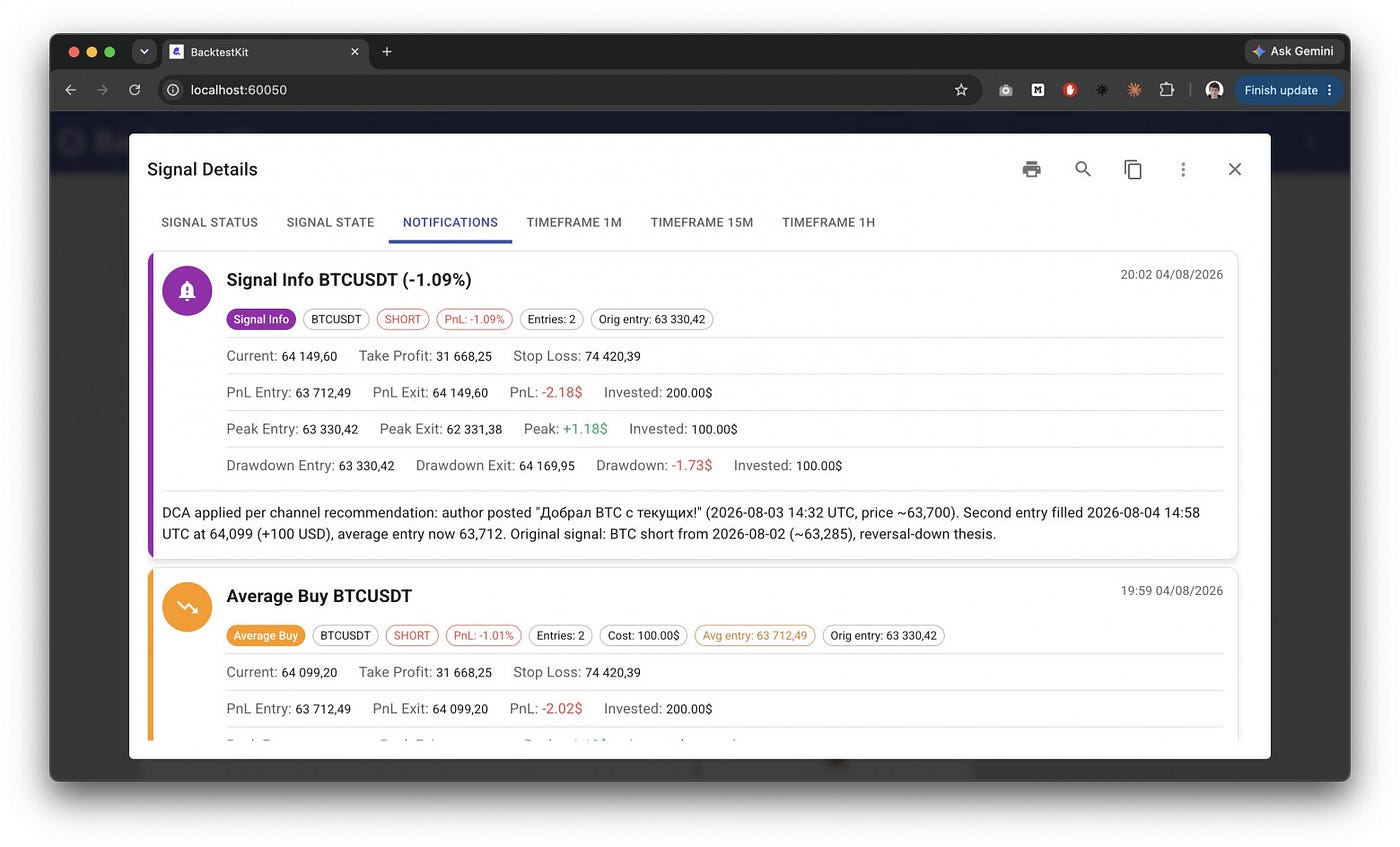Click SHORT chip in Signal Info card

point(403,320)
